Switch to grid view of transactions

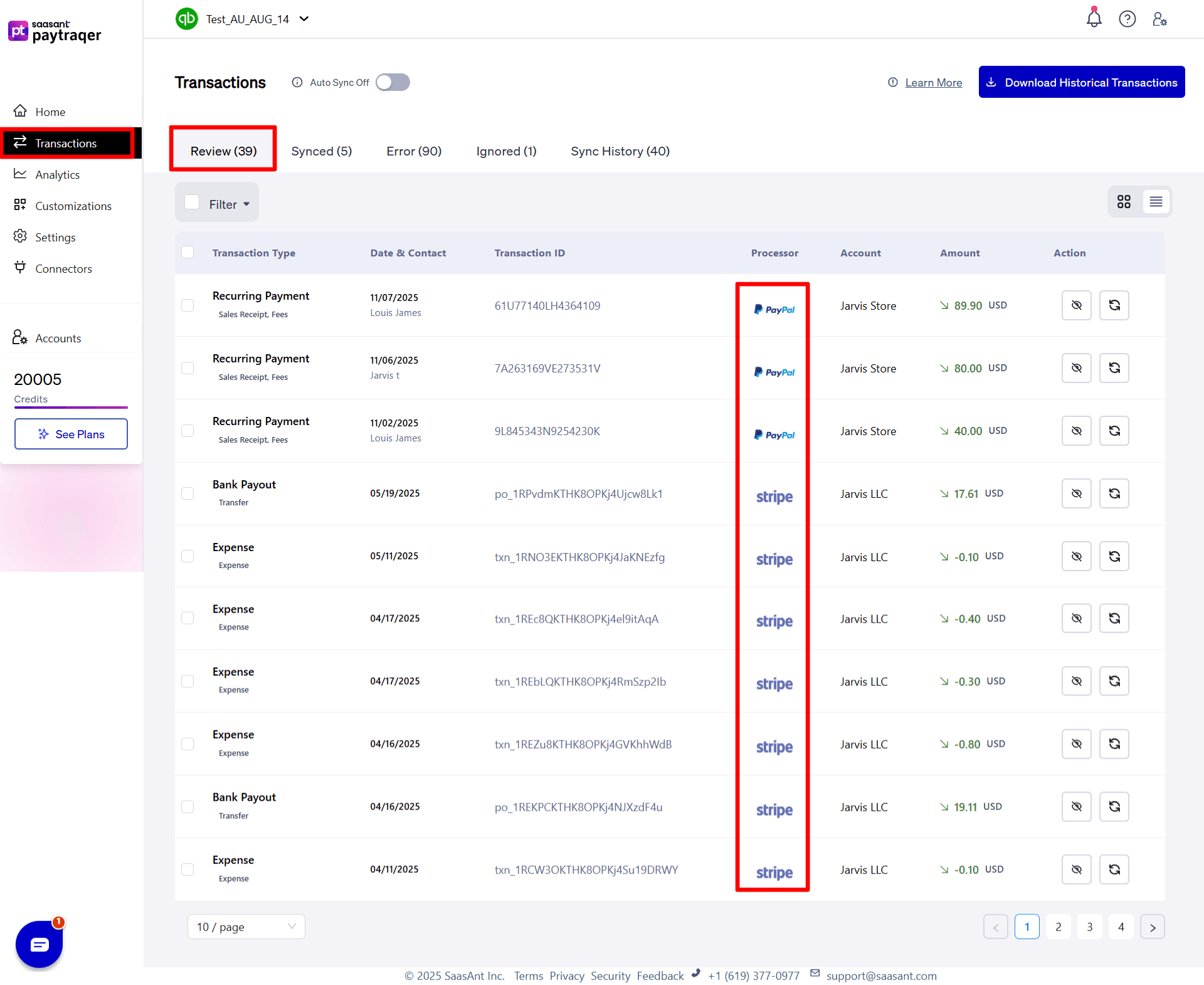click(1123, 202)
